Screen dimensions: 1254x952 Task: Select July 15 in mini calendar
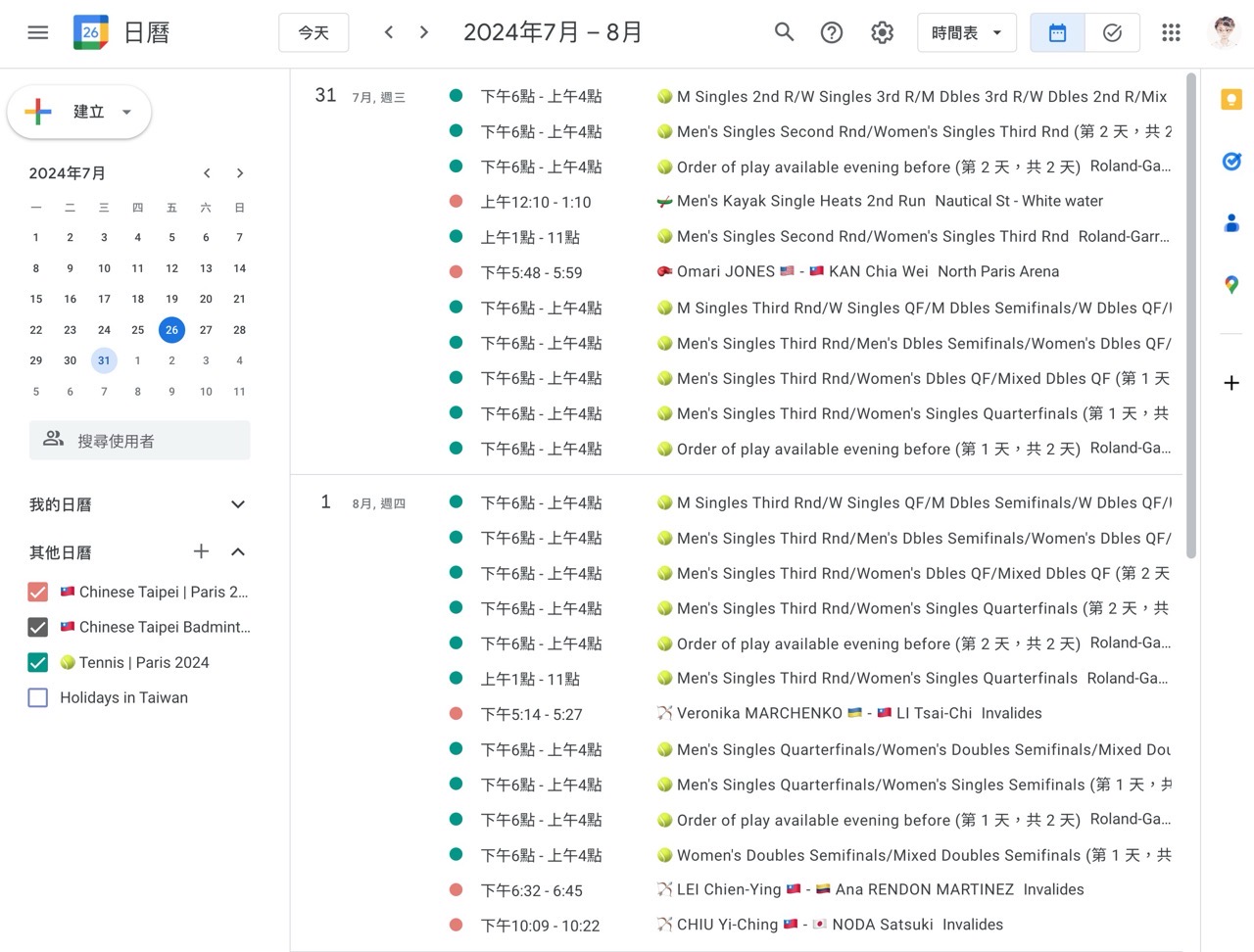pos(36,299)
